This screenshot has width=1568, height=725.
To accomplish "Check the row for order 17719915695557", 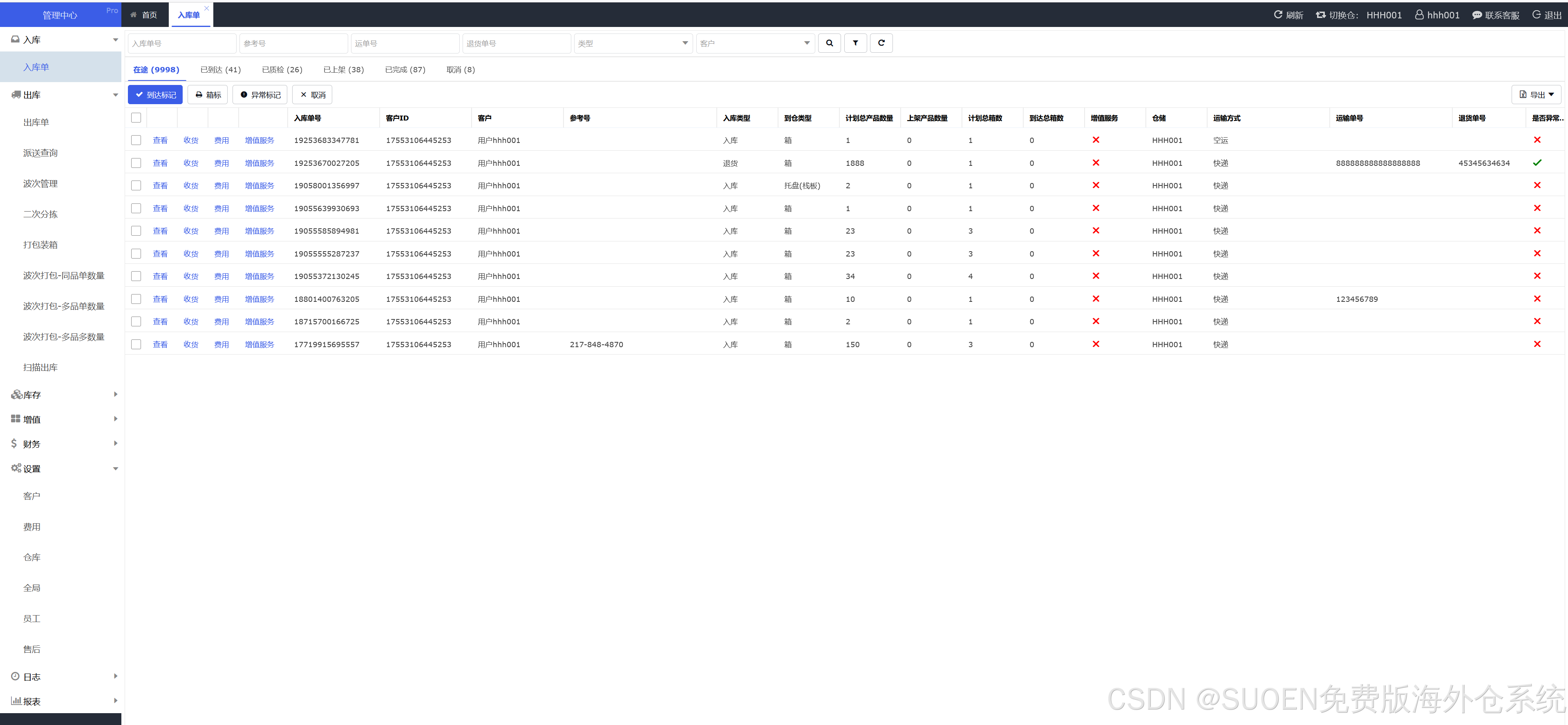I will 136,344.
